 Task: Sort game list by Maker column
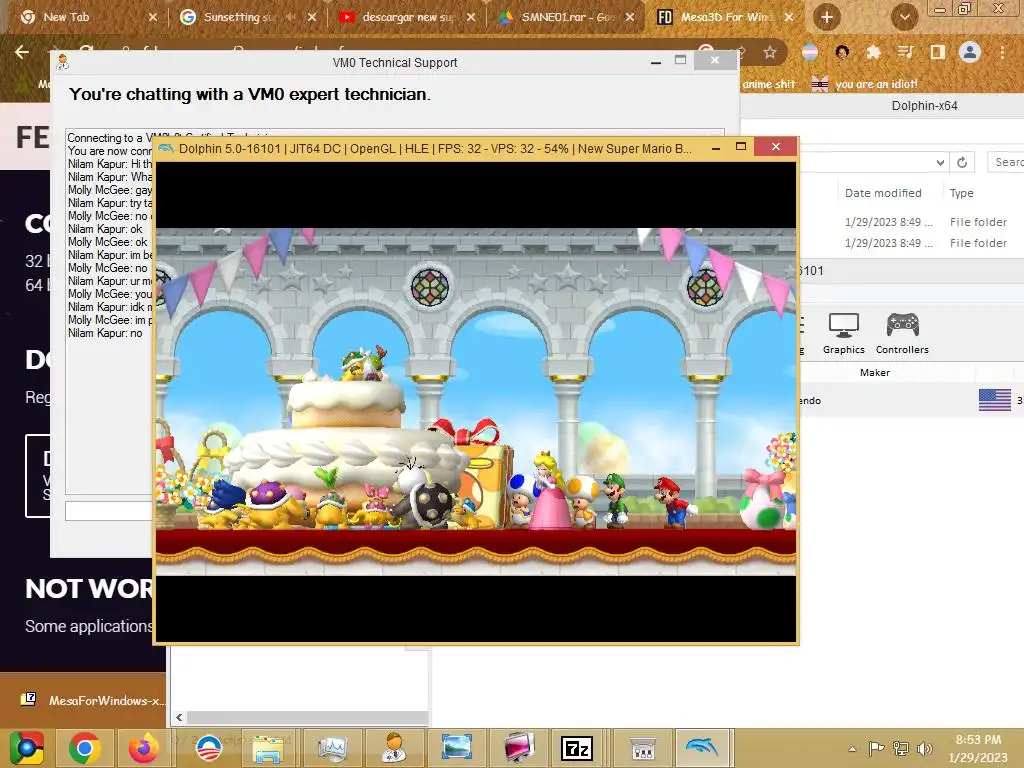pyautogui.click(x=874, y=372)
